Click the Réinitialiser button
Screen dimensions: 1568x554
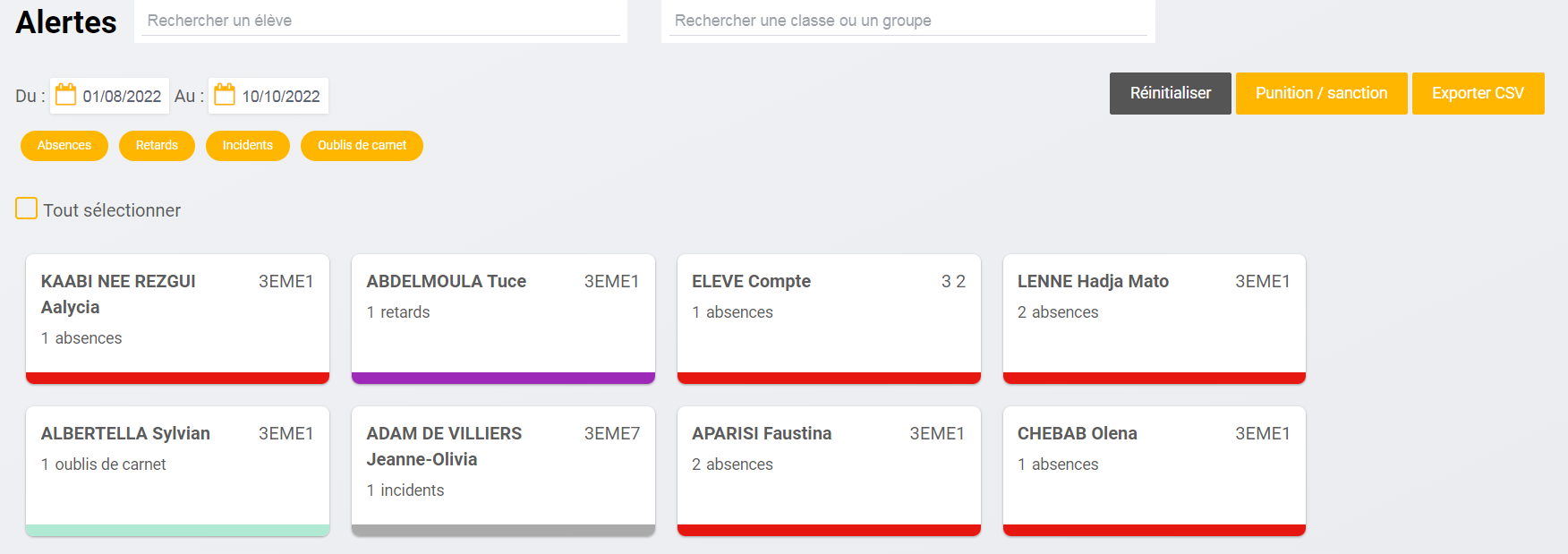point(1170,93)
